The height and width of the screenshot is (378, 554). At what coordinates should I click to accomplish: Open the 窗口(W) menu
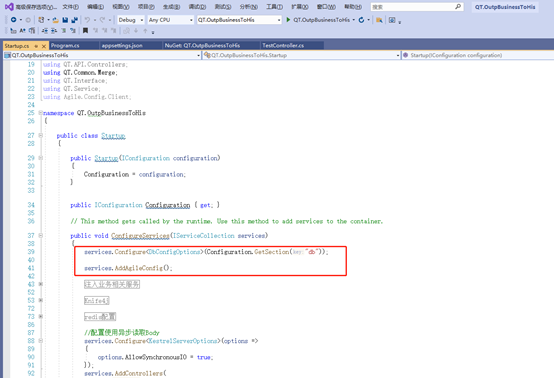pyautogui.click(x=326, y=7)
